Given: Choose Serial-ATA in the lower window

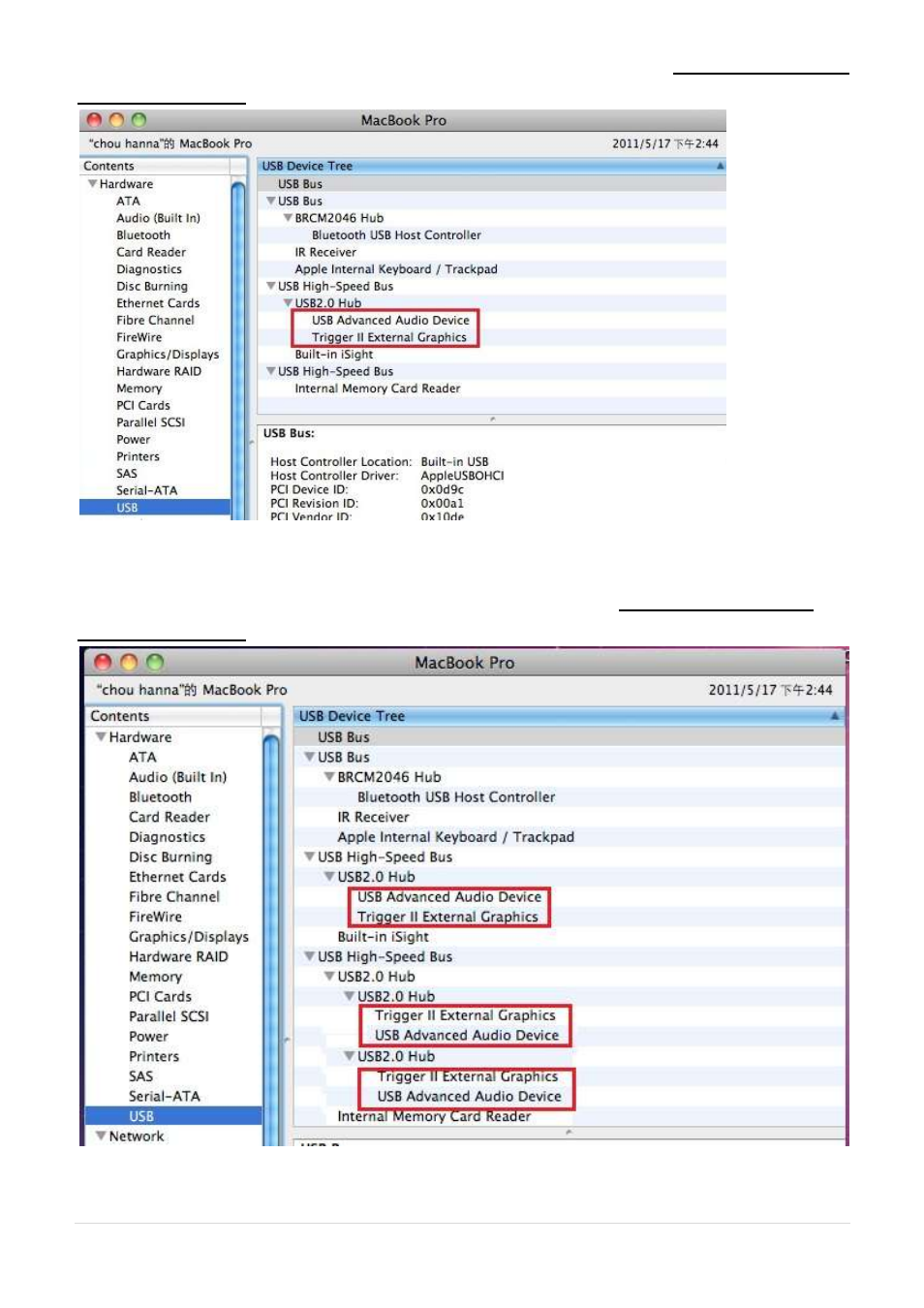Looking at the screenshot, I should pos(165,1096).
